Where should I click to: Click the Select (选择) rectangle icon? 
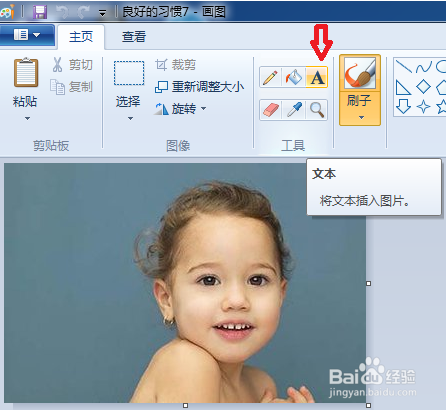coord(129,73)
